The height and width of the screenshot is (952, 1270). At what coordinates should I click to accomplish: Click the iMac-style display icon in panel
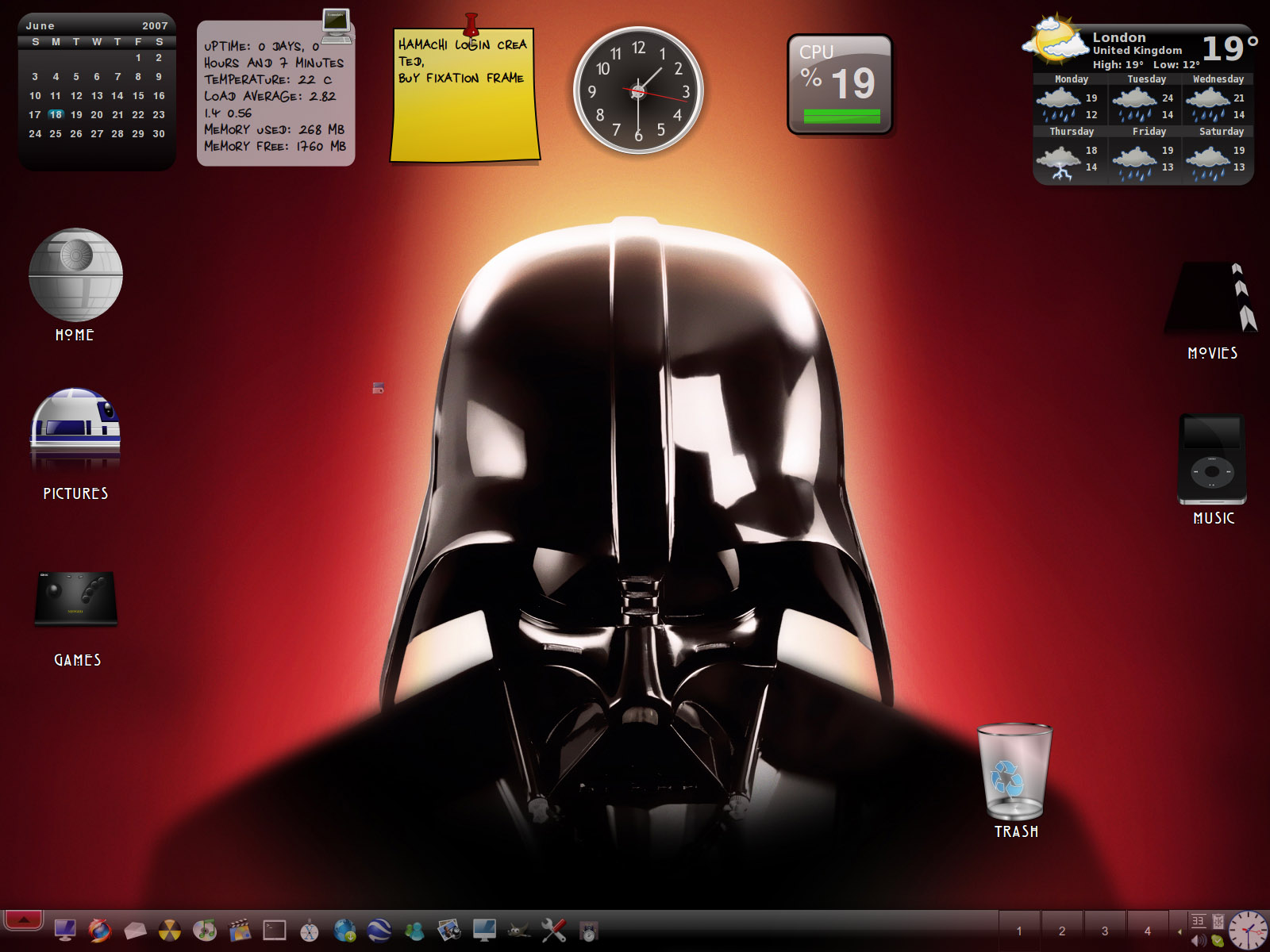484,930
